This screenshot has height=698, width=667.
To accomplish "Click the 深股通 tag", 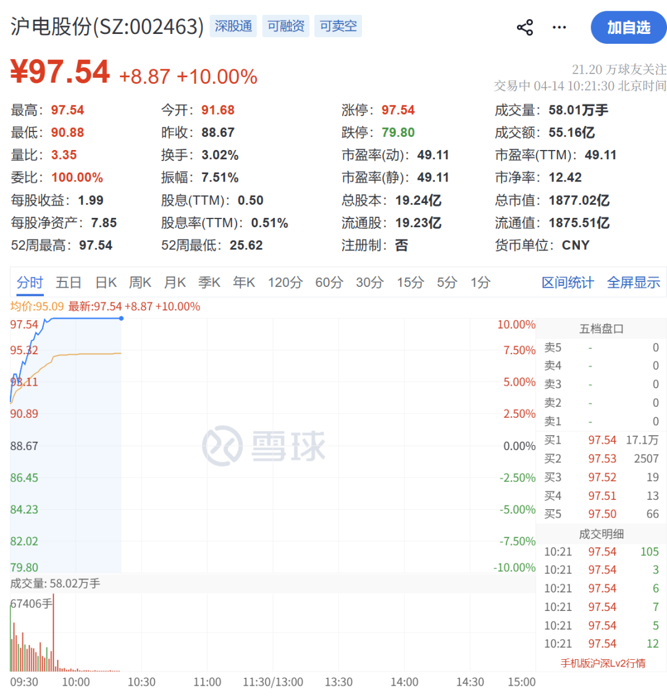I will click(234, 26).
